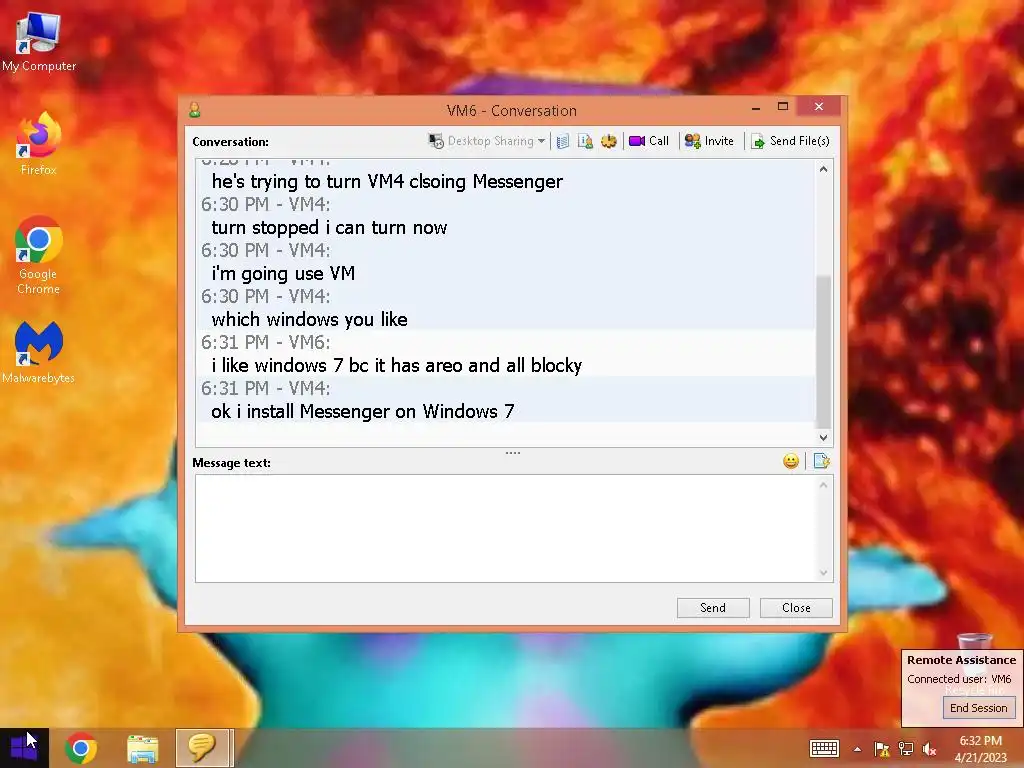Invite another user to conversation
1024x768 pixels.
click(709, 141)
